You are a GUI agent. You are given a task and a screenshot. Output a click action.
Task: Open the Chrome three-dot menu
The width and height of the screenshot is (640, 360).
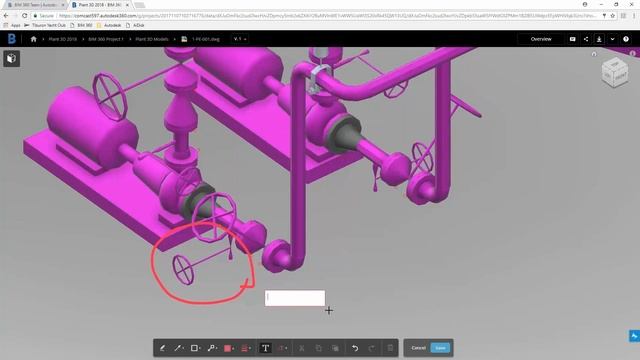pos(635,16)
